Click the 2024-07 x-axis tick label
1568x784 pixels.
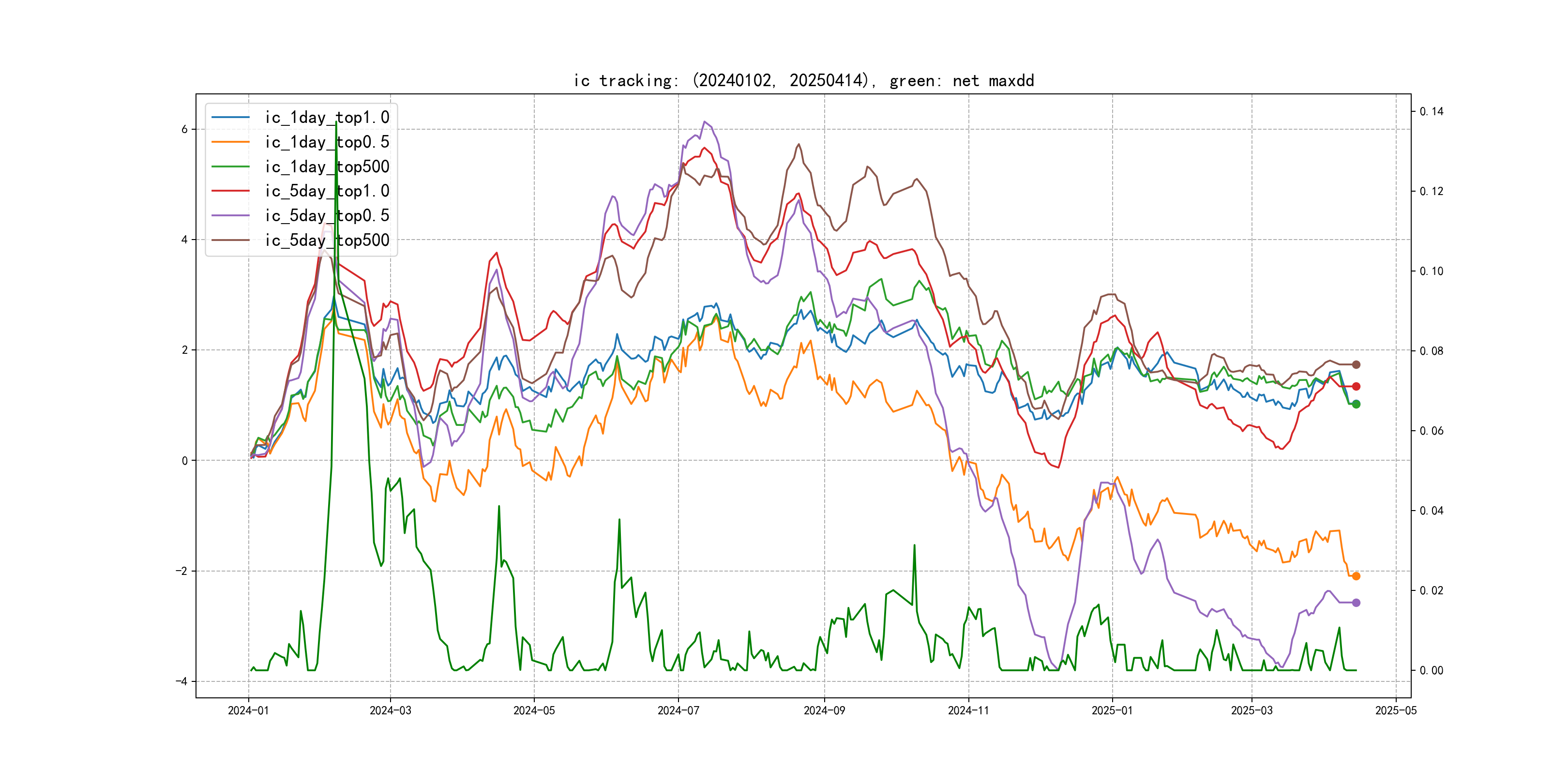tap(678, 710)
